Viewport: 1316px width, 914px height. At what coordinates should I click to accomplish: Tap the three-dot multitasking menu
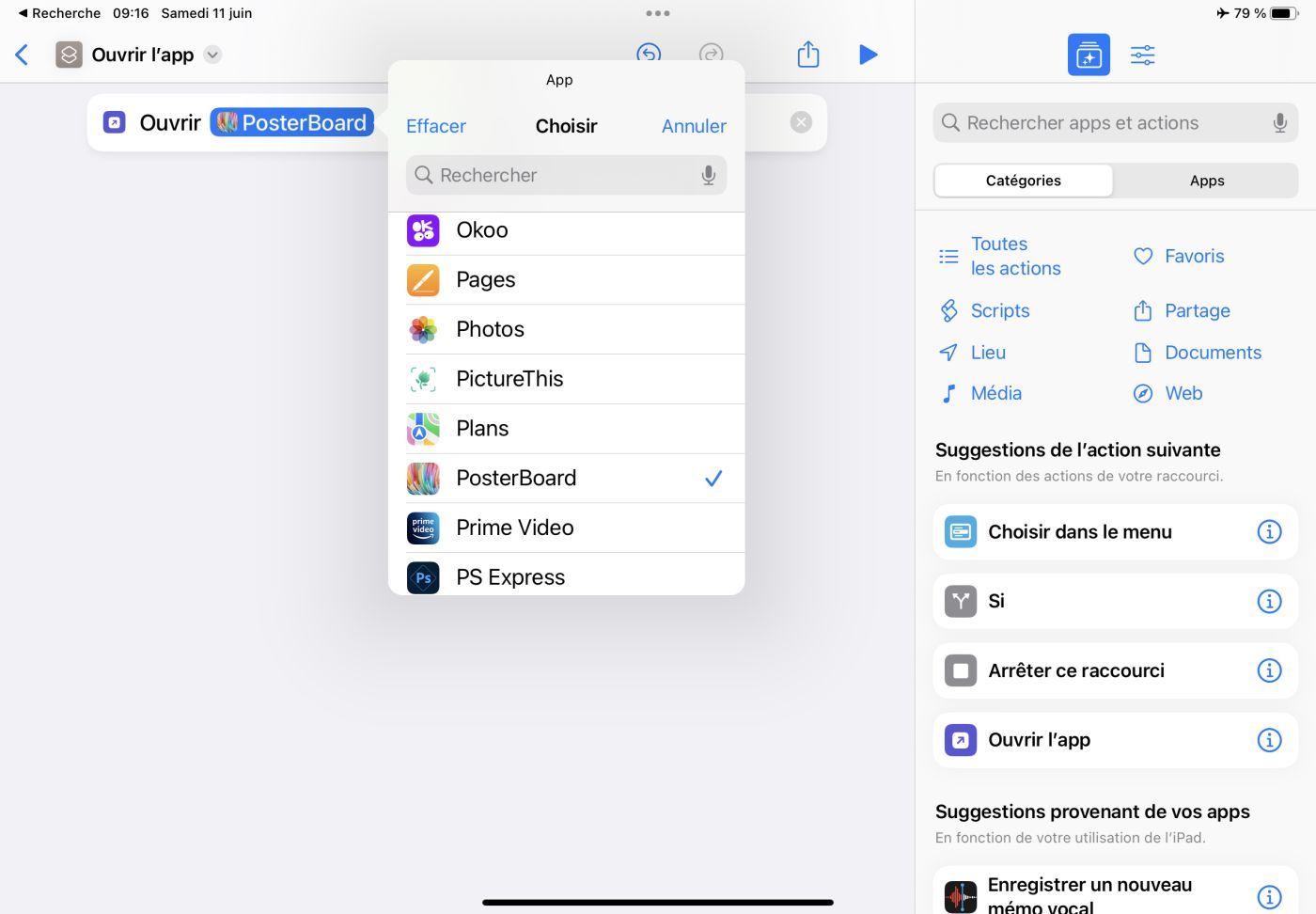[658, 13]
